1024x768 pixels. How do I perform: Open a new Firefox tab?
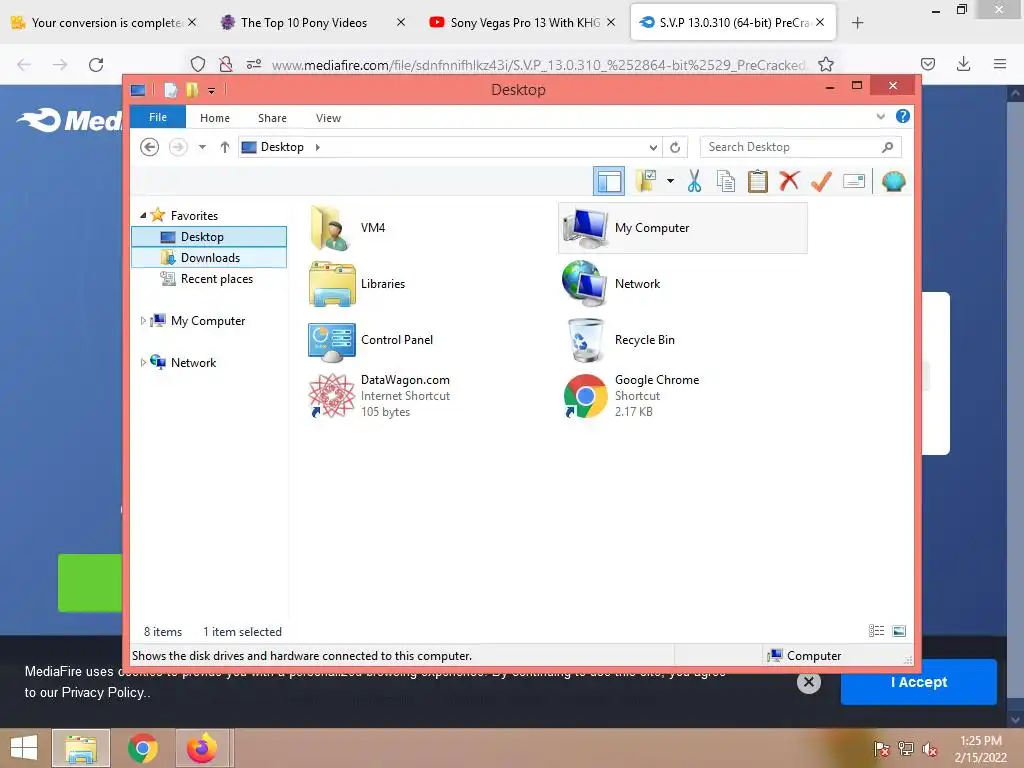click(857, 23)
